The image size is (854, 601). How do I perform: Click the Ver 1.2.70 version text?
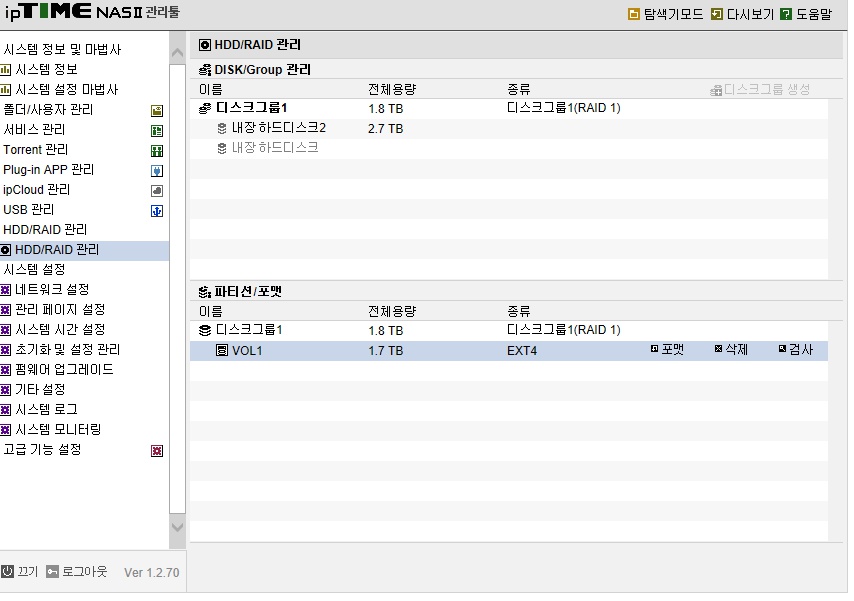pyautogui.click(x=151, y=573)
